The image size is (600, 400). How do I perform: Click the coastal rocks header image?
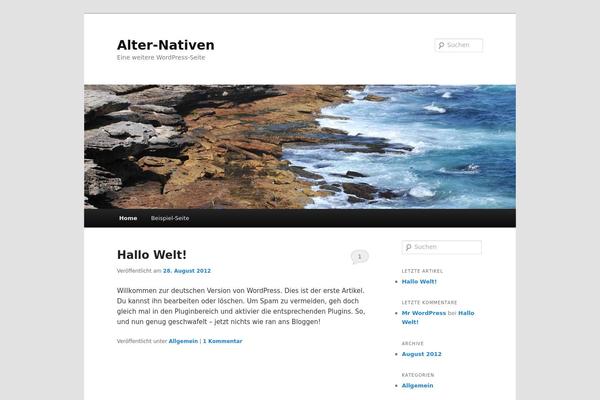[300, 147]
